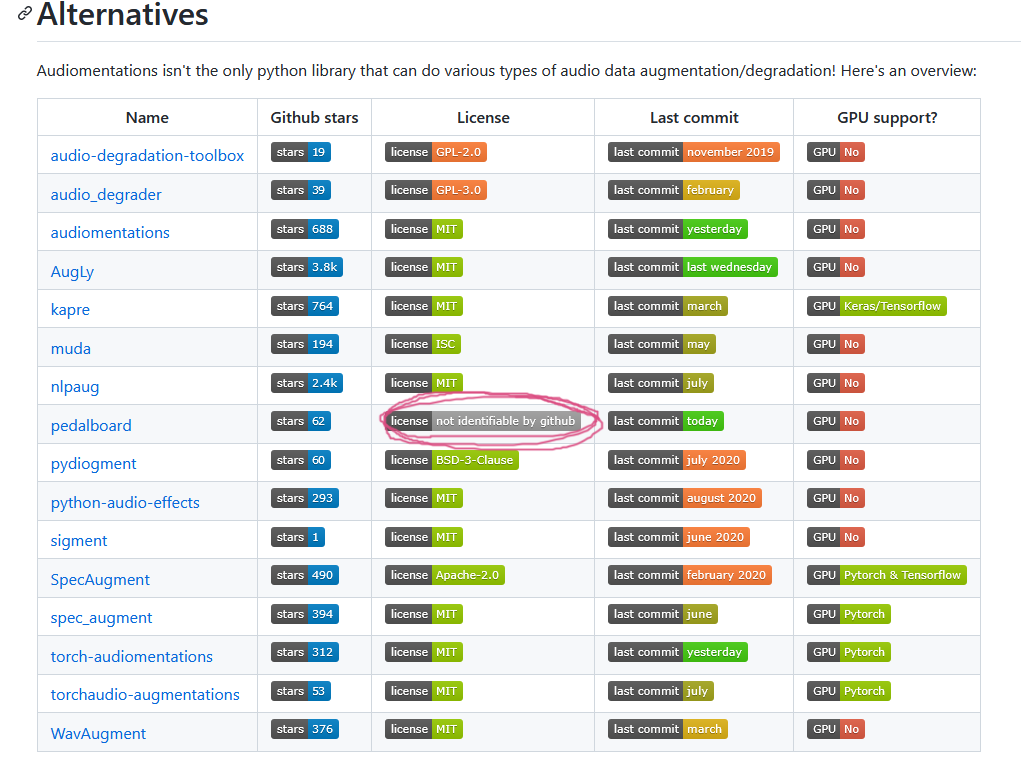This screenshot has width=1021, height=760.
Task: Click the stars 688 badge
Action: 305,229
